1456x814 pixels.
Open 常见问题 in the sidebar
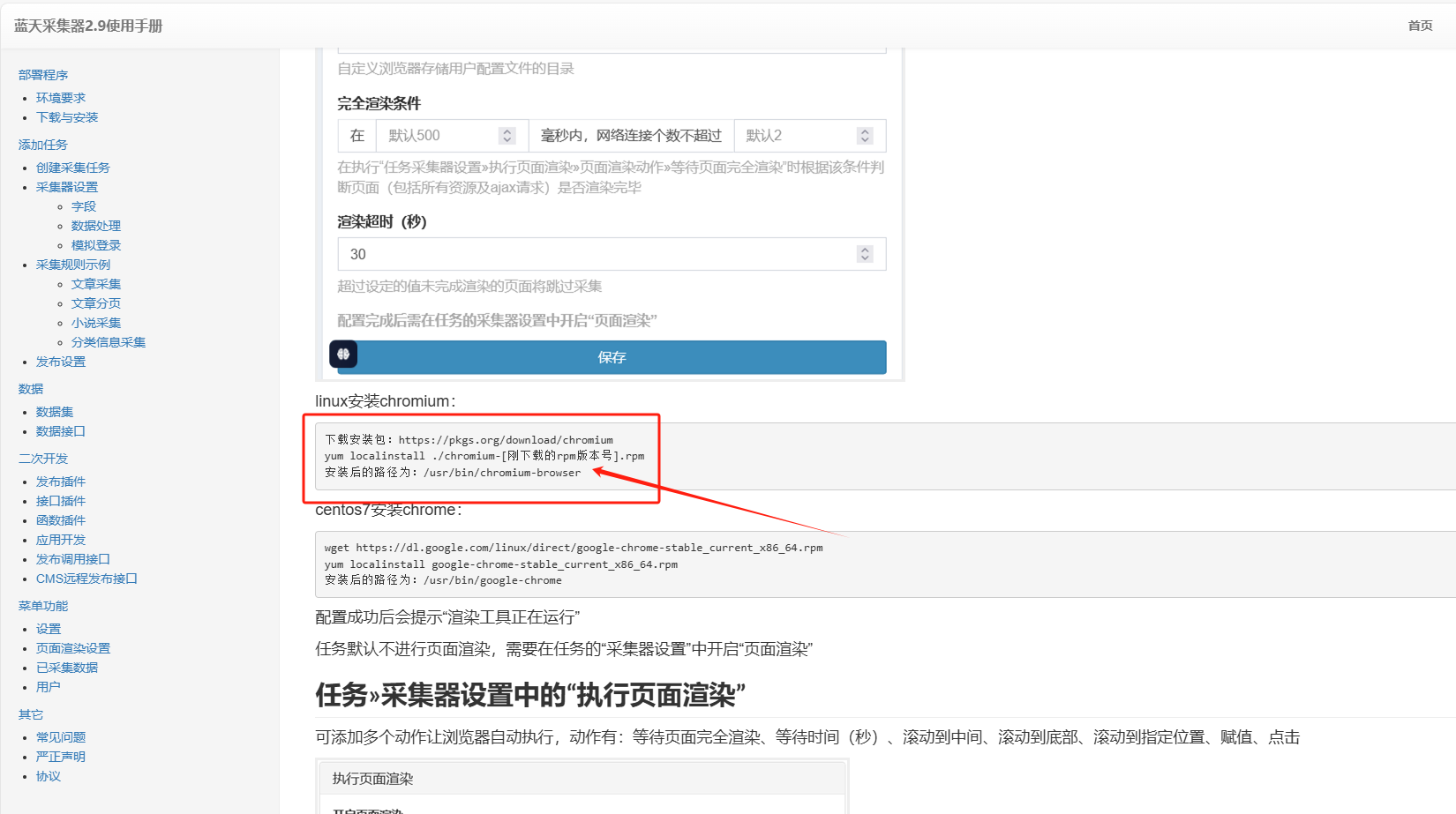tap(61, 737)
